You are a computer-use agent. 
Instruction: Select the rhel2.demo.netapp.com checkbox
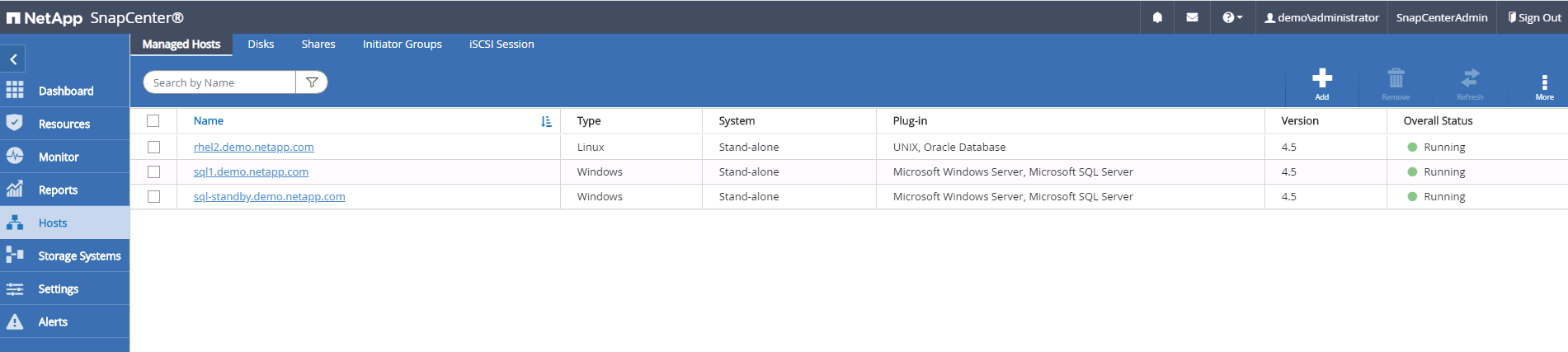pyautogui.click(x=153, y=147)
